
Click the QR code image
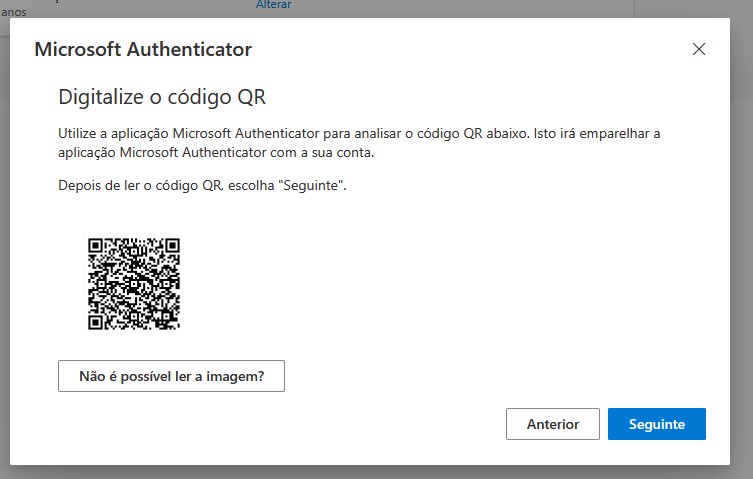pos(134,283)
